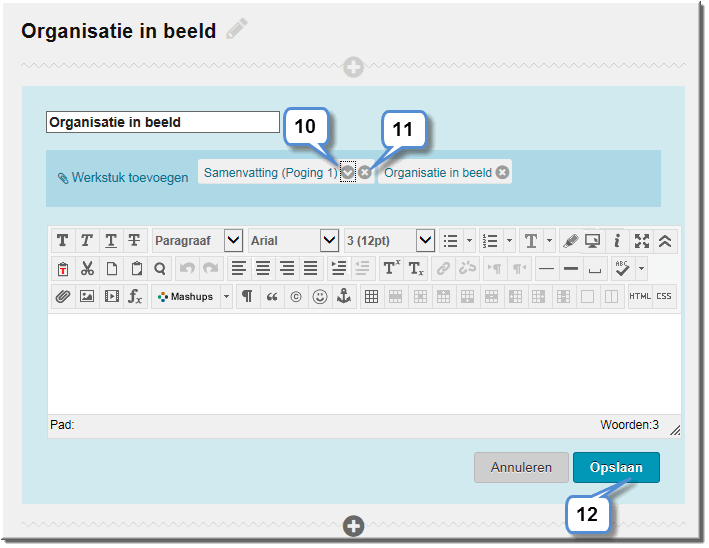Toggle Underline text formatting
Image resolution: width=709 pixels, height=548 pixels.
pyautogui.click(x=110, y=241)
